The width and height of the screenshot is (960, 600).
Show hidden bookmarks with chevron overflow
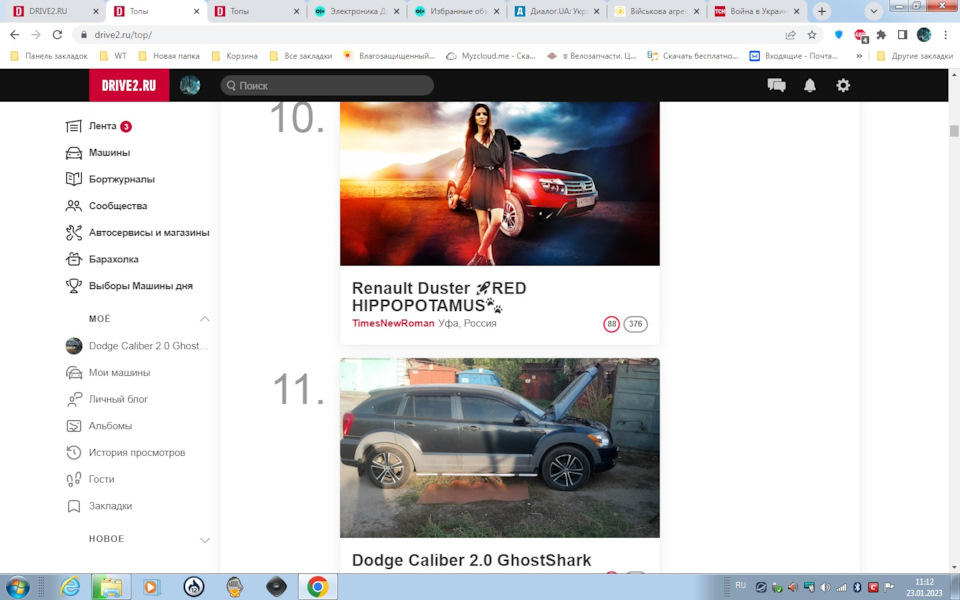click(859, 56)
